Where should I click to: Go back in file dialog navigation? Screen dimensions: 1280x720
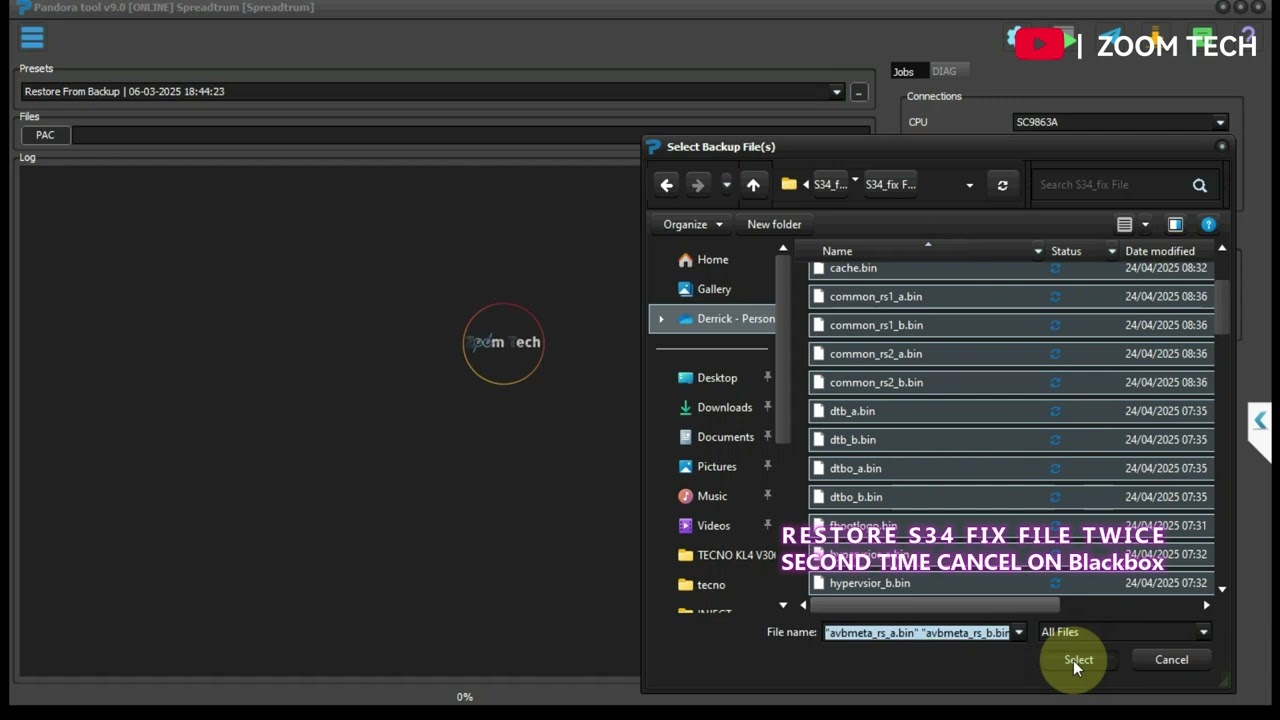coord(667,185)
